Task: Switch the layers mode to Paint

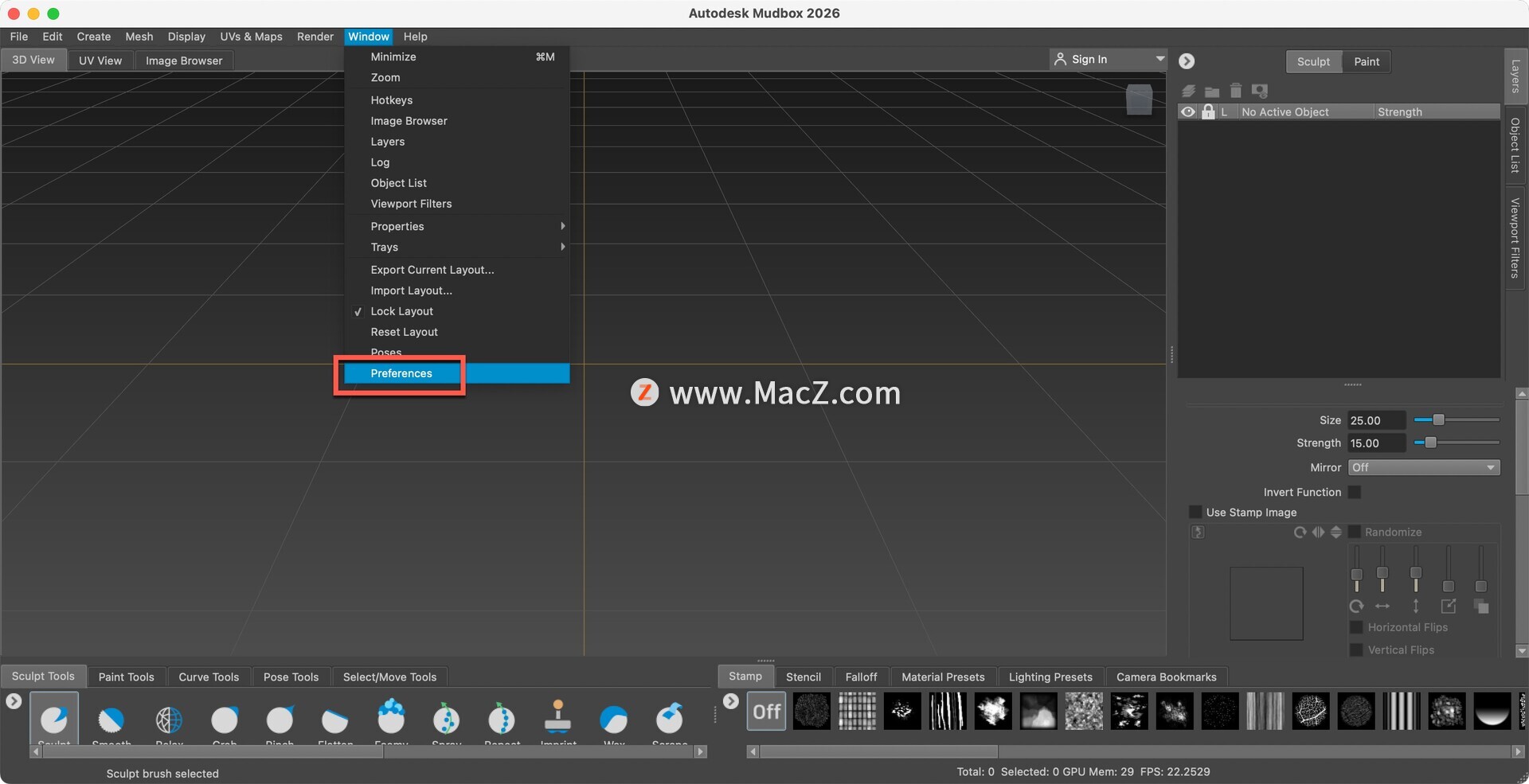Action: pos(1367,61)
